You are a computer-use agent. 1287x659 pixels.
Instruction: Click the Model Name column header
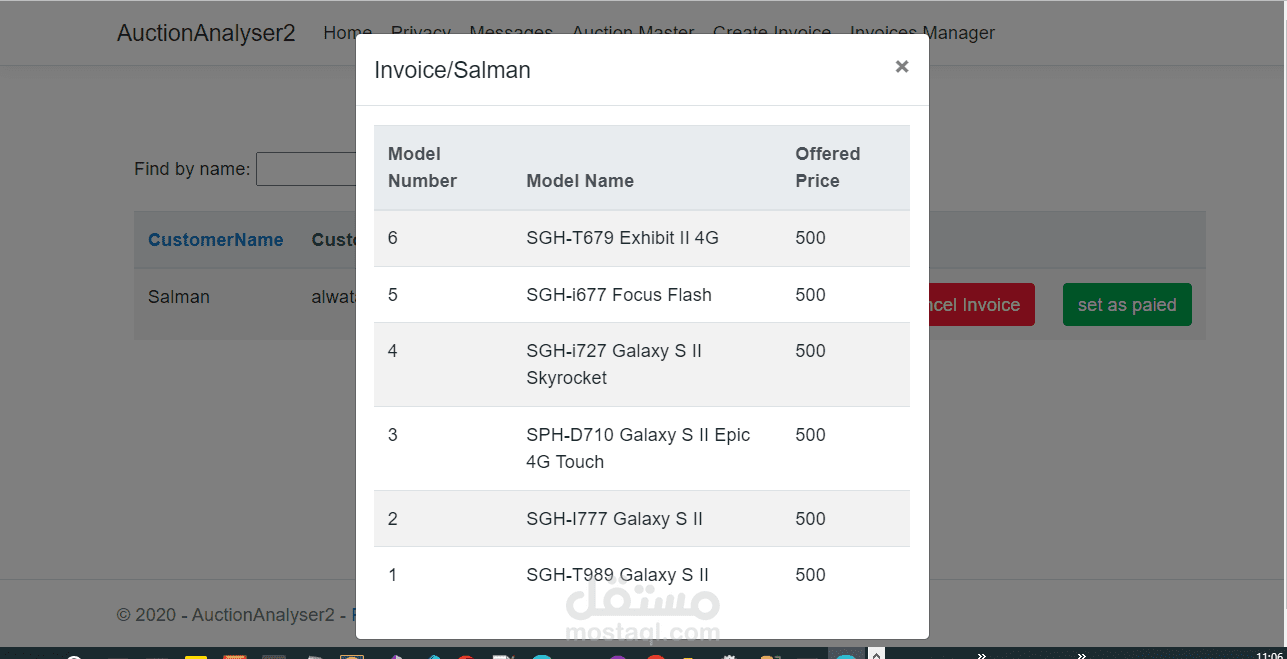[x=580, y=181]
